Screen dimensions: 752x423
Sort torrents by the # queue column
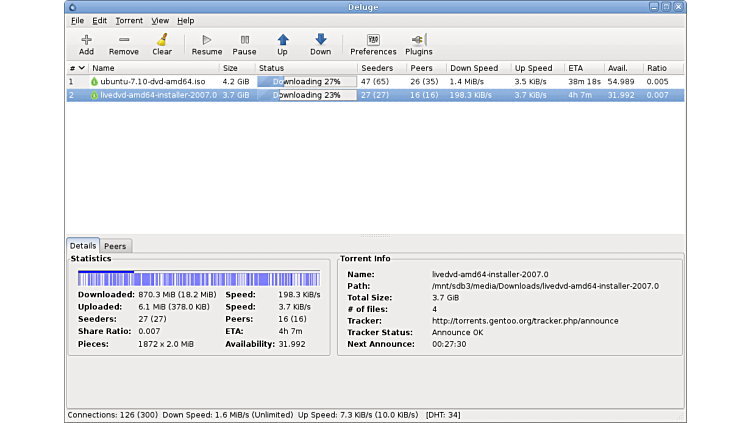pyautogui.click(x=72, y=68)
